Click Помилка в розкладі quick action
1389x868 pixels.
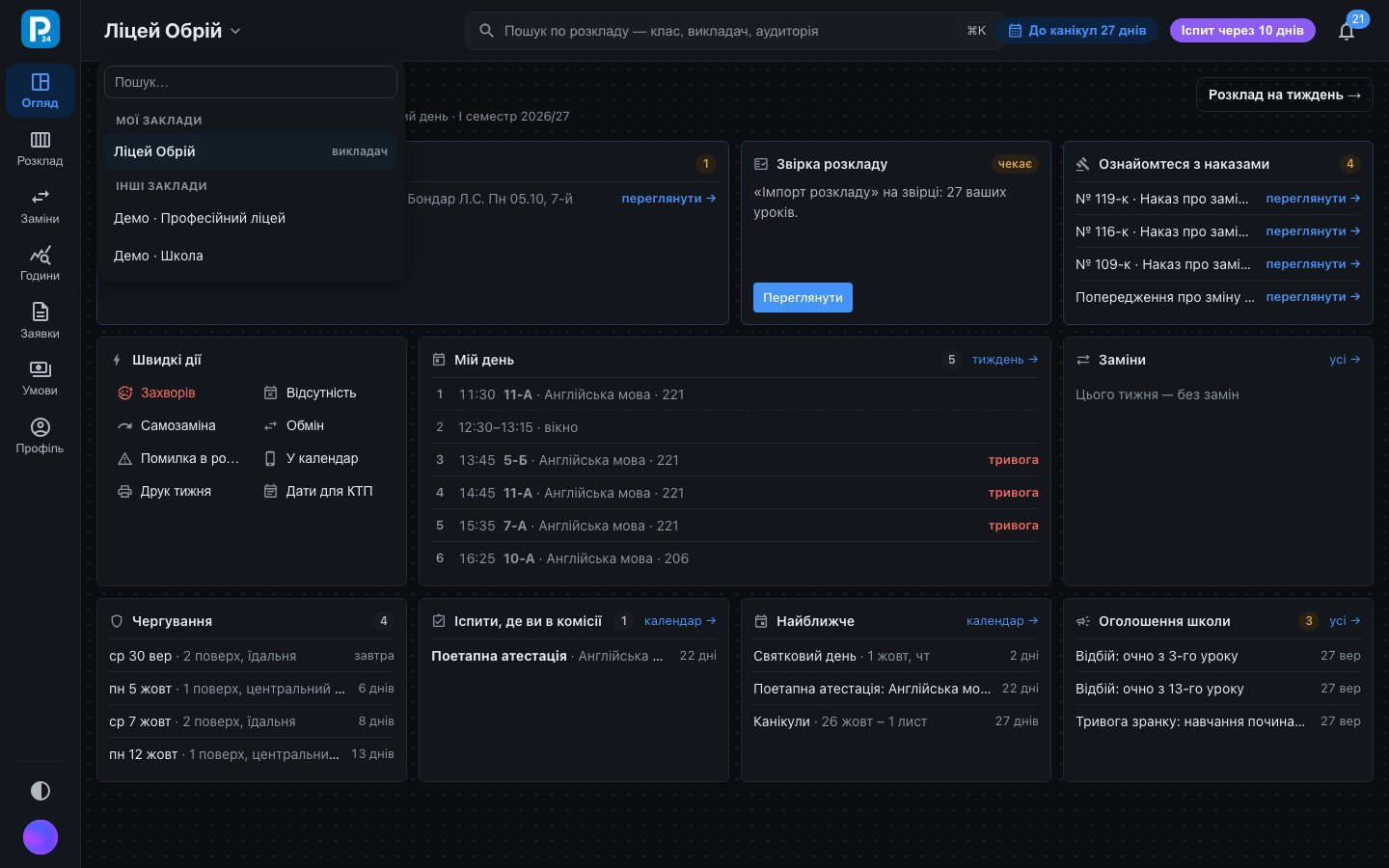click(177, 458)
